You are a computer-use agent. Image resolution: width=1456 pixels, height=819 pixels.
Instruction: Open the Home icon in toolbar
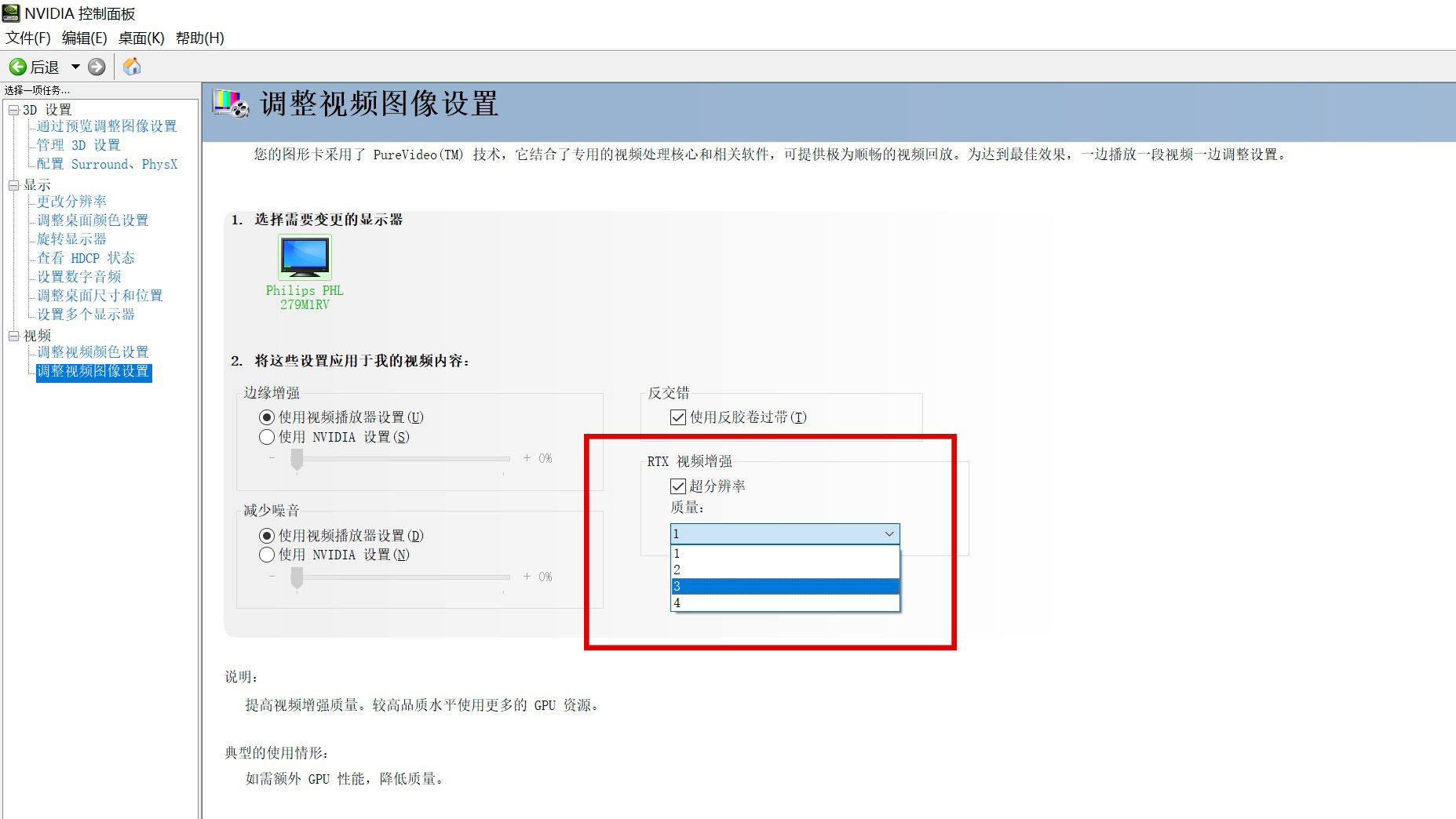pyautogui.click(x=132, y=67)
